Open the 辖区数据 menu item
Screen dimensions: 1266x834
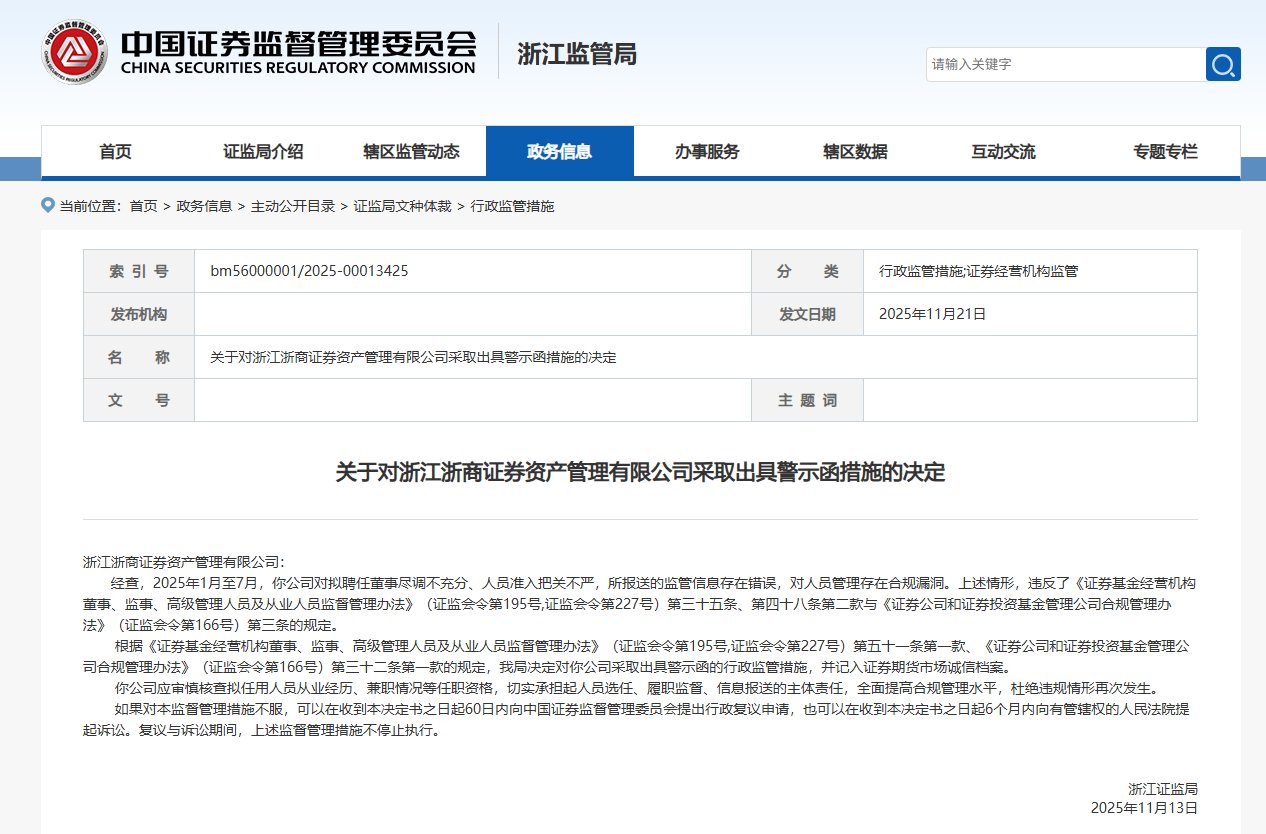click(x=857, y=151)
